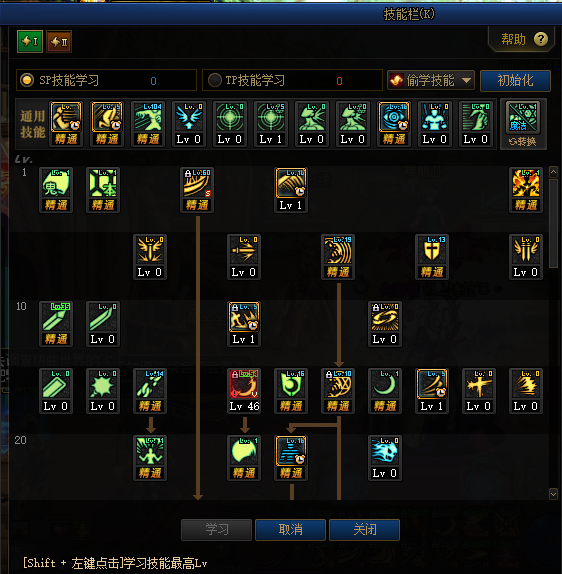562x574 pixels.
Task: Select the green crescent moon skill icon
Action: point(384,384)
